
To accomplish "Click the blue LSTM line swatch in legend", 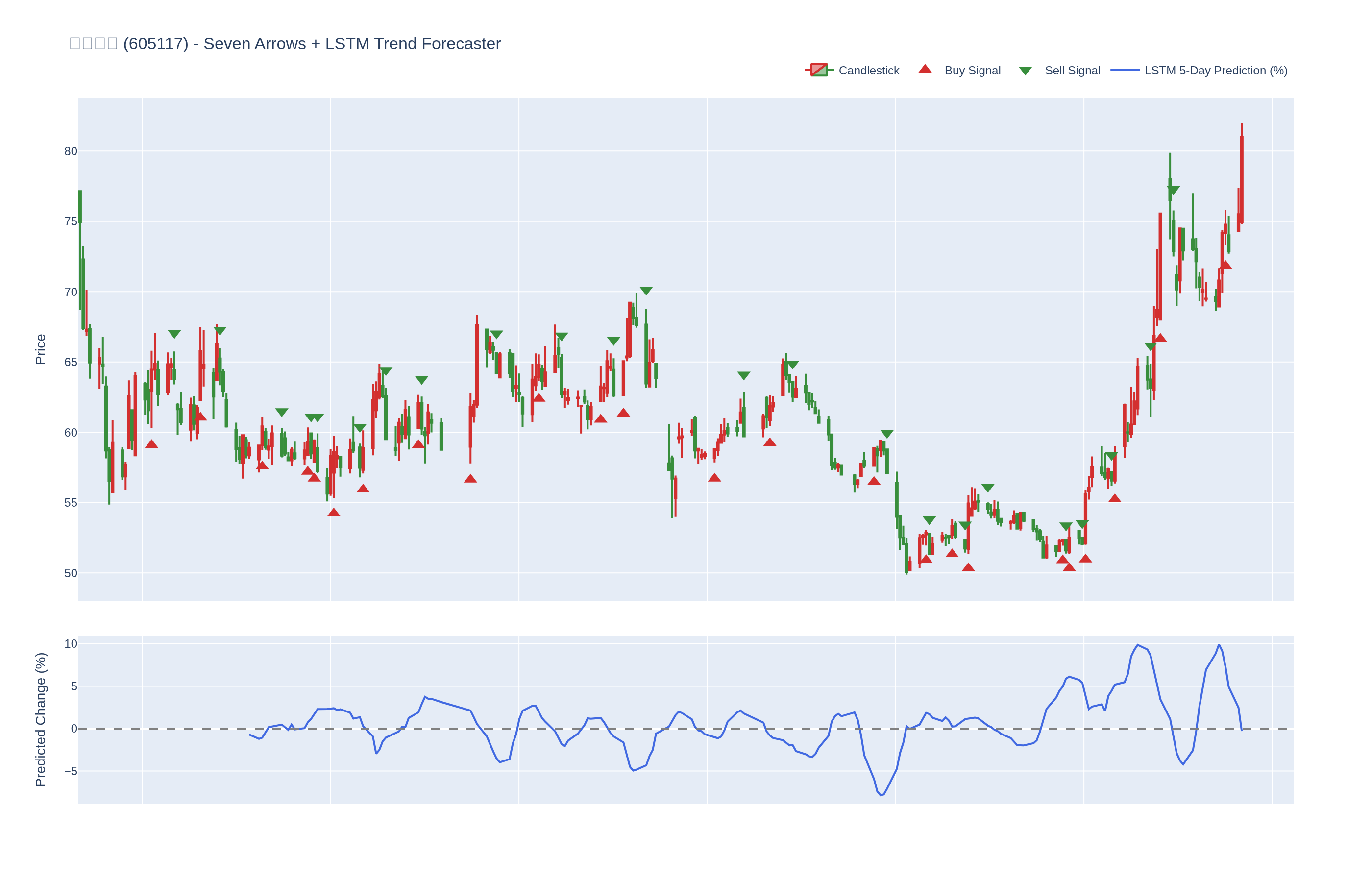I will pos(1124,70).
